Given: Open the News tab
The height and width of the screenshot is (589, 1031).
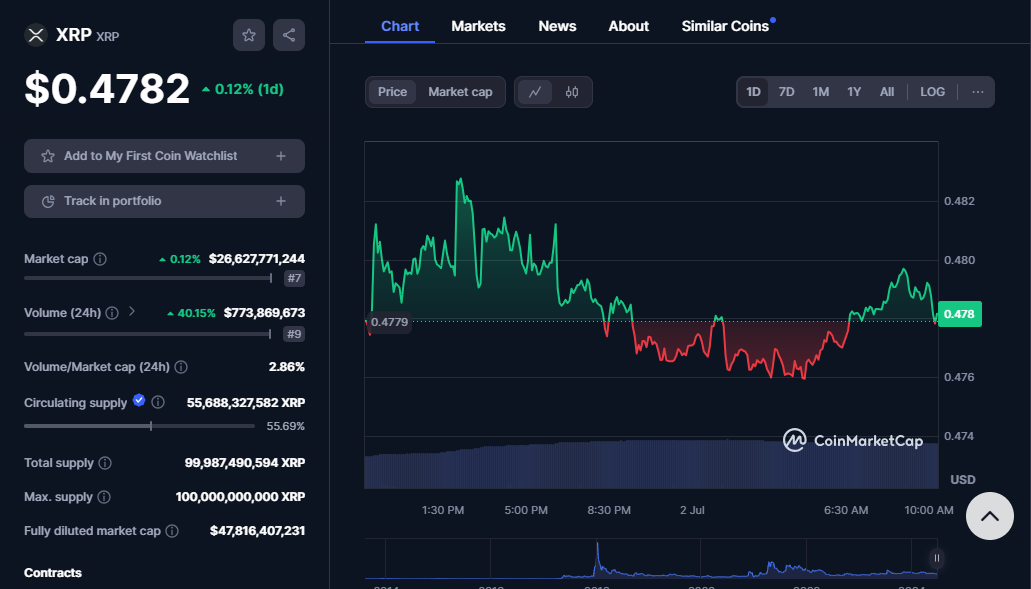Looking at the screenshot, I should click(557, 26).
